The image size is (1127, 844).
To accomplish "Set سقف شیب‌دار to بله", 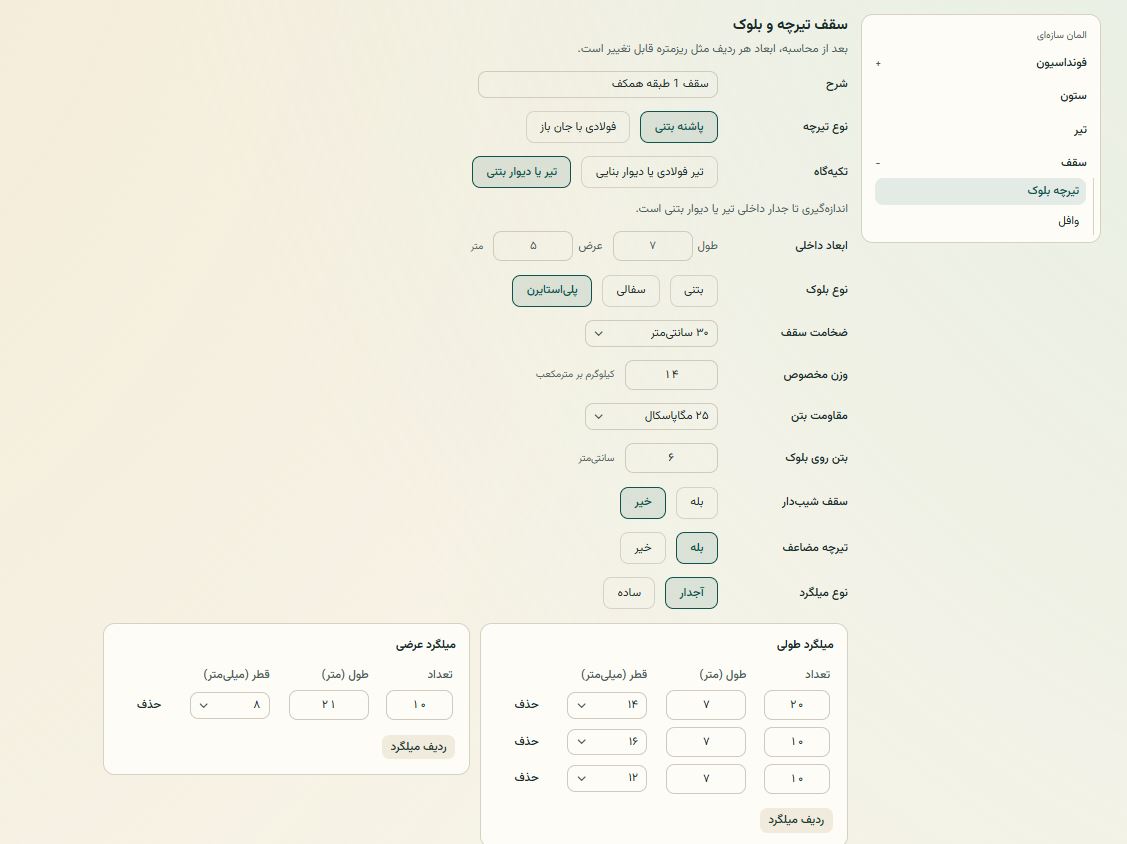I will tap(696, 503).
